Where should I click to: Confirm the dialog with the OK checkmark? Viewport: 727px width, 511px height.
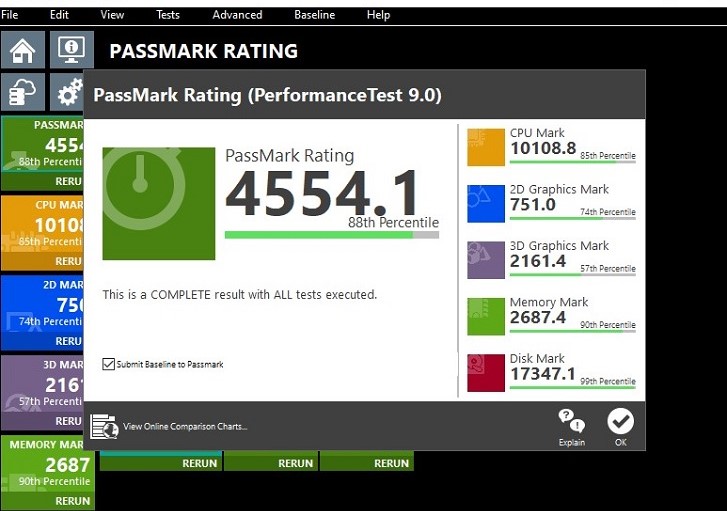pyautogui.click(x=620, y=422)
